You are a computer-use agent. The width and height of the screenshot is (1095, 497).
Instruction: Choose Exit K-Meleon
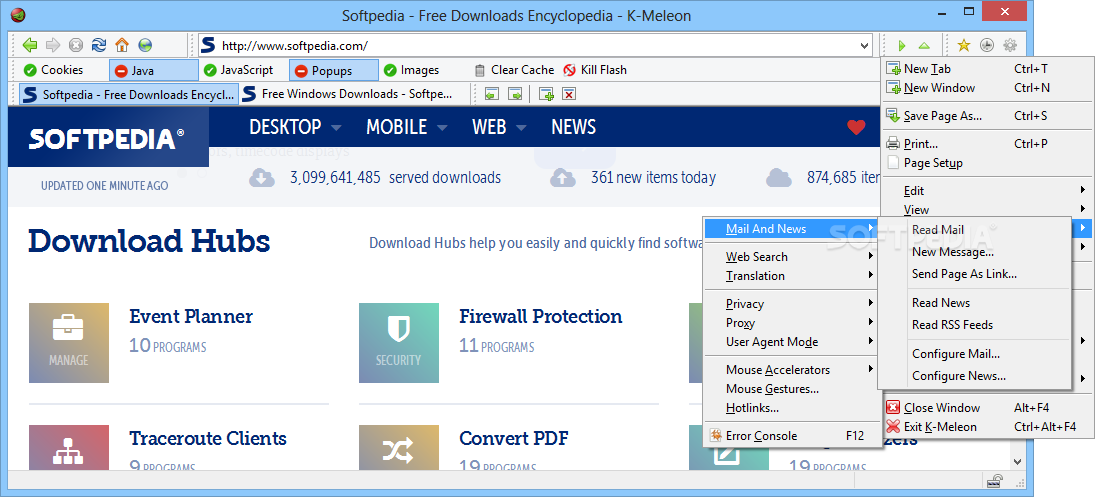click(x=987, y=426)
